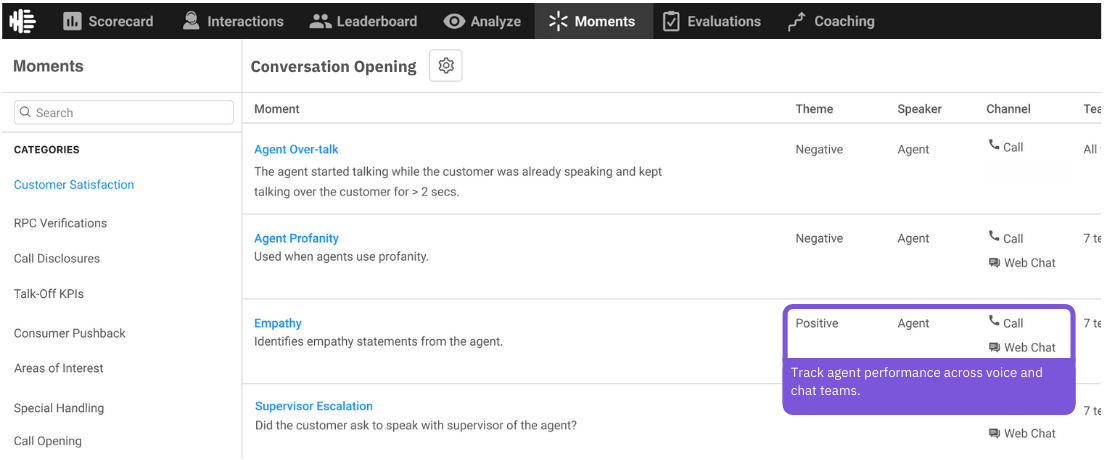1107x460 pixels.
Task: Go to the Interactions tab
Action: [233, 21]
